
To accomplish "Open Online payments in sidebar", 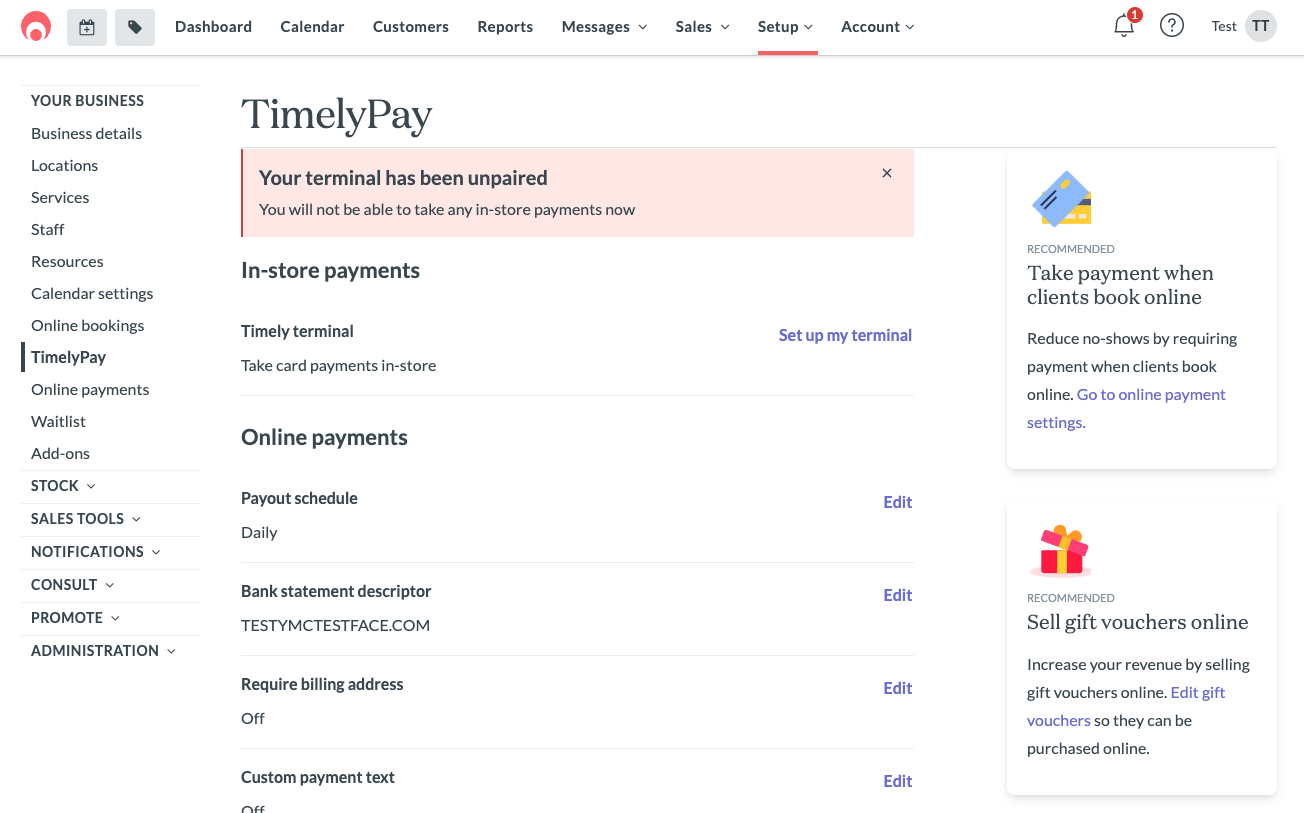I will 90,390.
